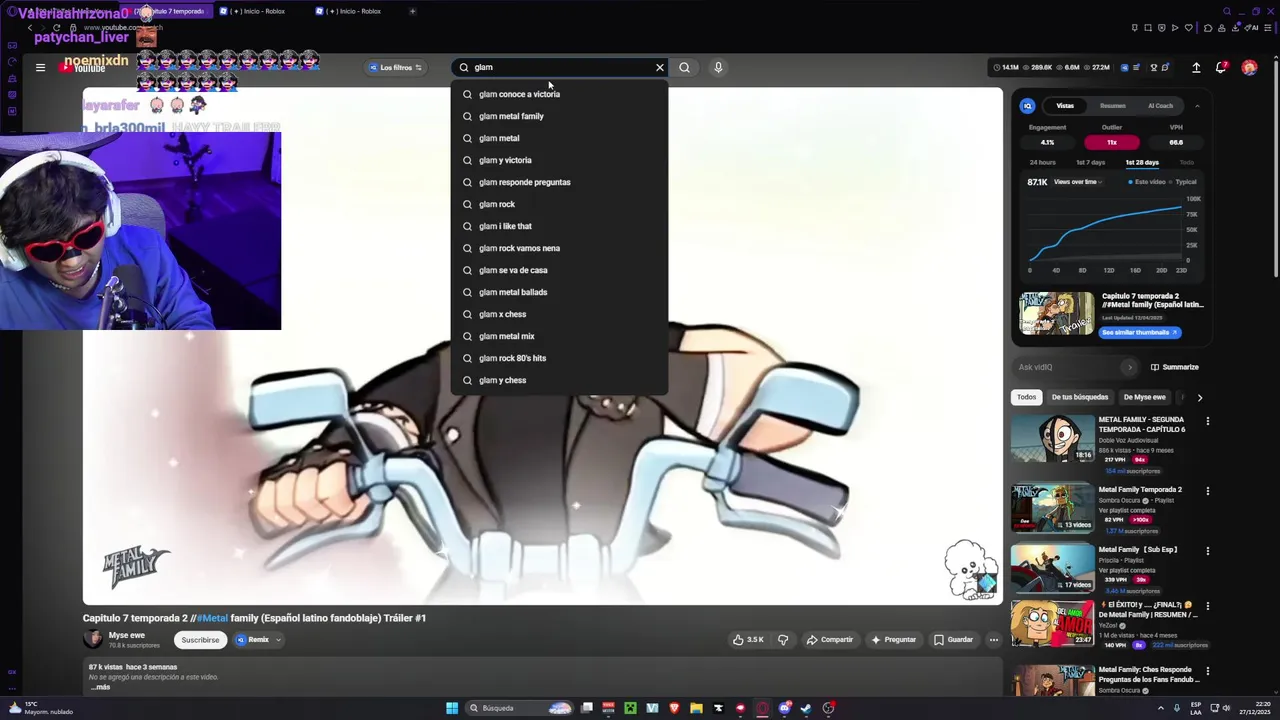This screenshot has height=720, width=1280.
Task: Open a new browser tab with plus icon
Action: (x=413, y=11)
